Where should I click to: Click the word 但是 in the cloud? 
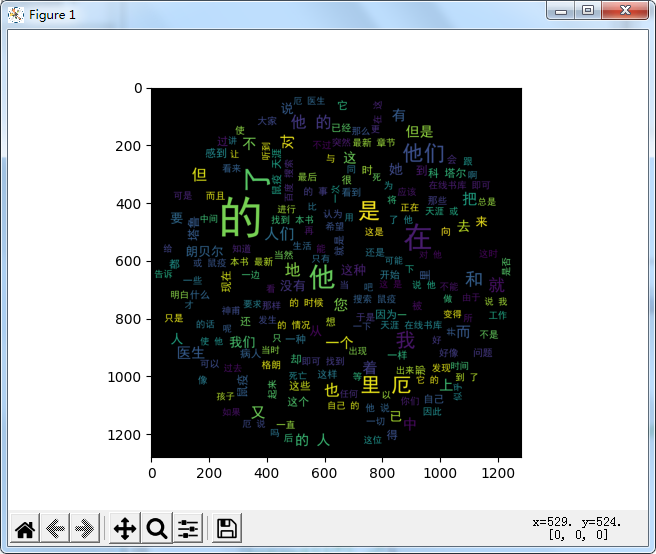tap(419, 131)
